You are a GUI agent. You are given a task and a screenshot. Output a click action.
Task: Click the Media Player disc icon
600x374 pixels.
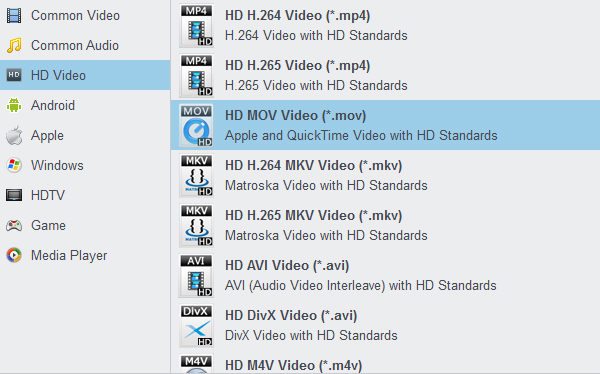pyautogui.click(x=14, y=255)
